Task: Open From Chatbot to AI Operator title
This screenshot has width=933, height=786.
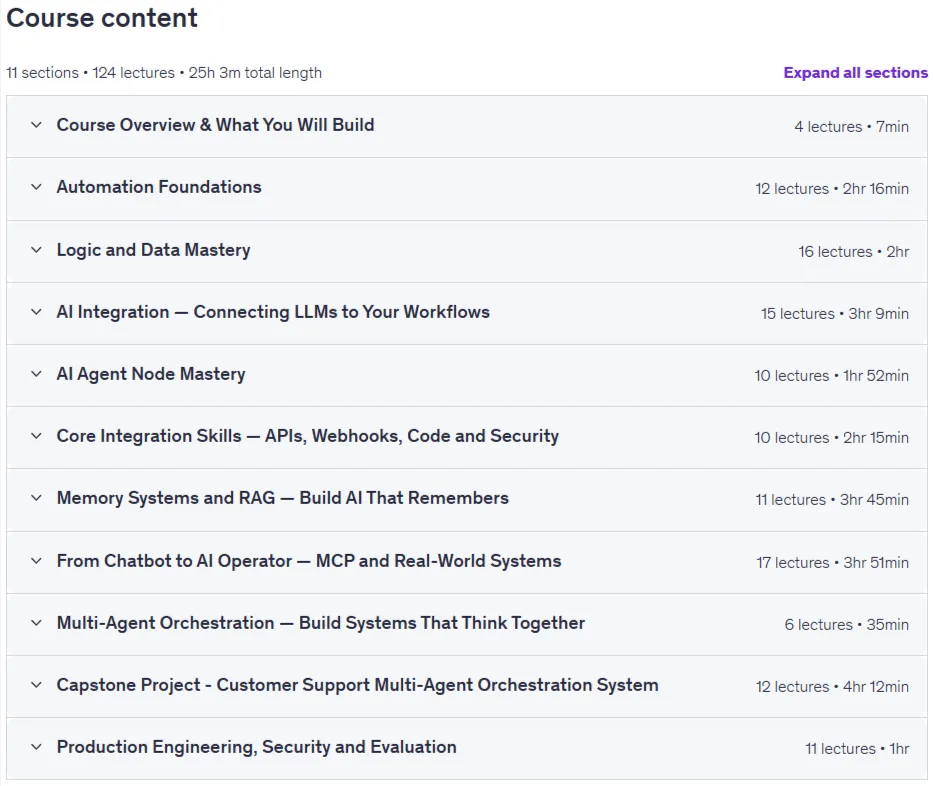Action: coord(309,560)
